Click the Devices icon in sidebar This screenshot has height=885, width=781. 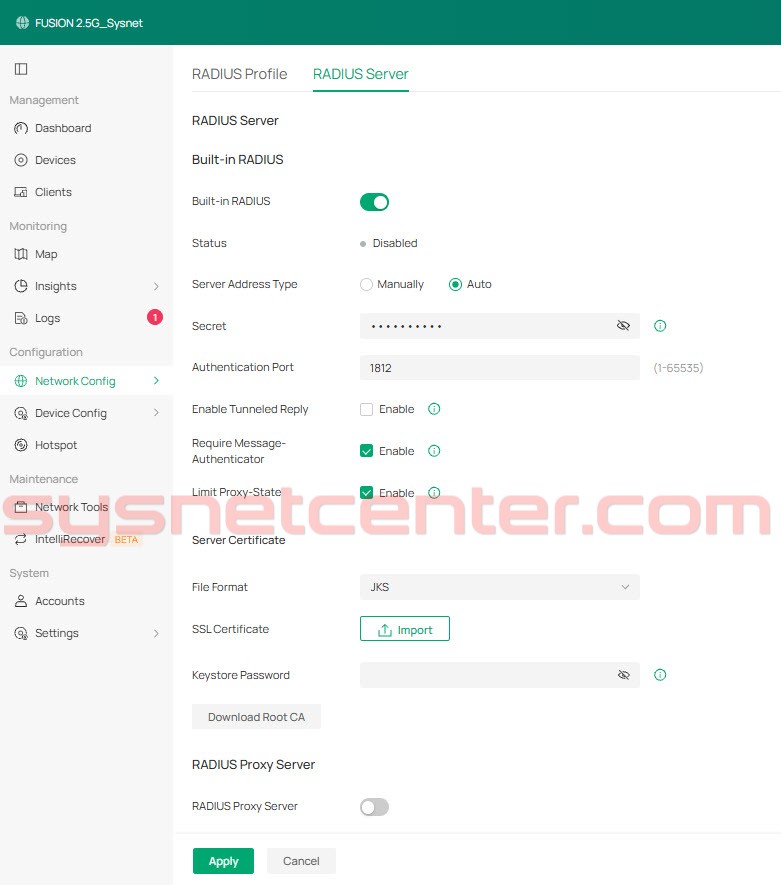click(x=21, y=160)
